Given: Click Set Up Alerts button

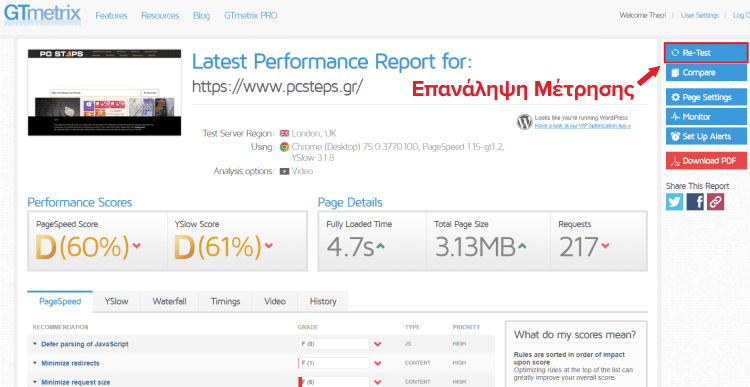Looking at the screenshot, I should (706, 136).
